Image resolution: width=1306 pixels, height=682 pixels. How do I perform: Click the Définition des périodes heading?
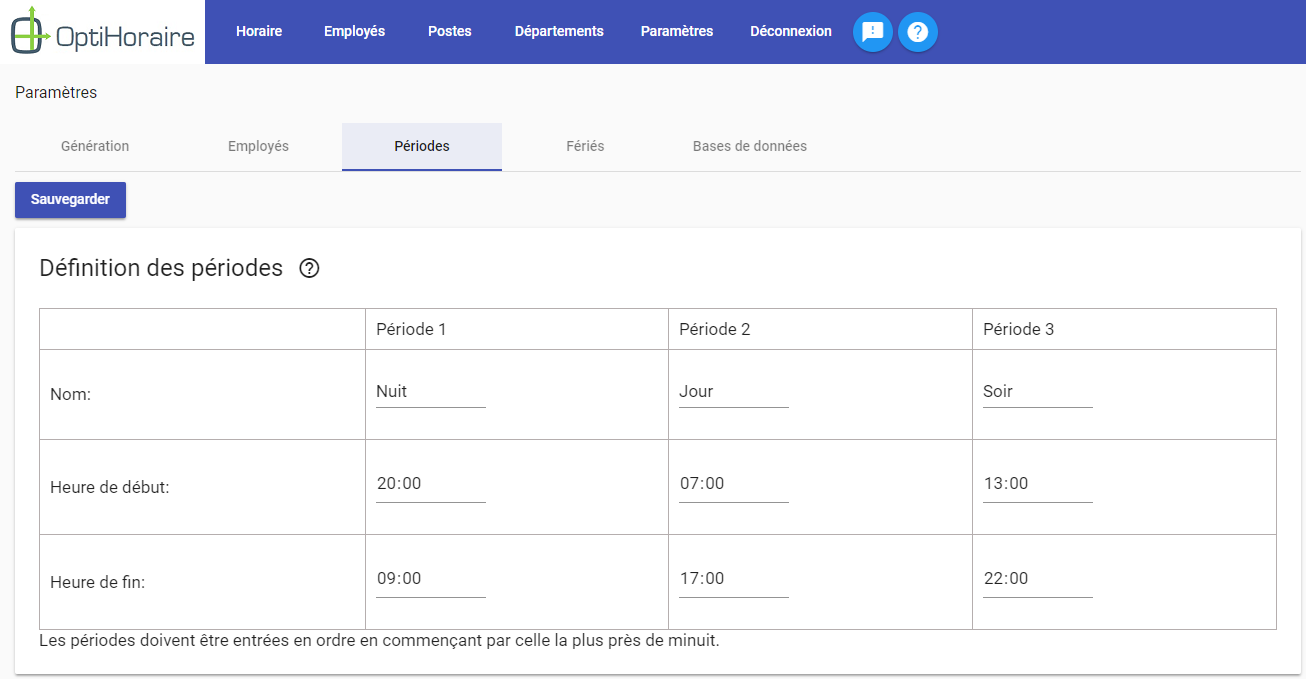point(161,268)
